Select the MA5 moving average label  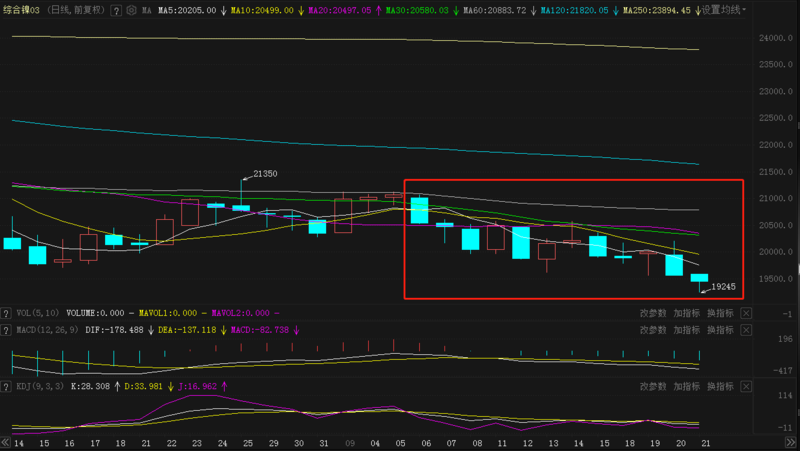click(x=187, y=10)
